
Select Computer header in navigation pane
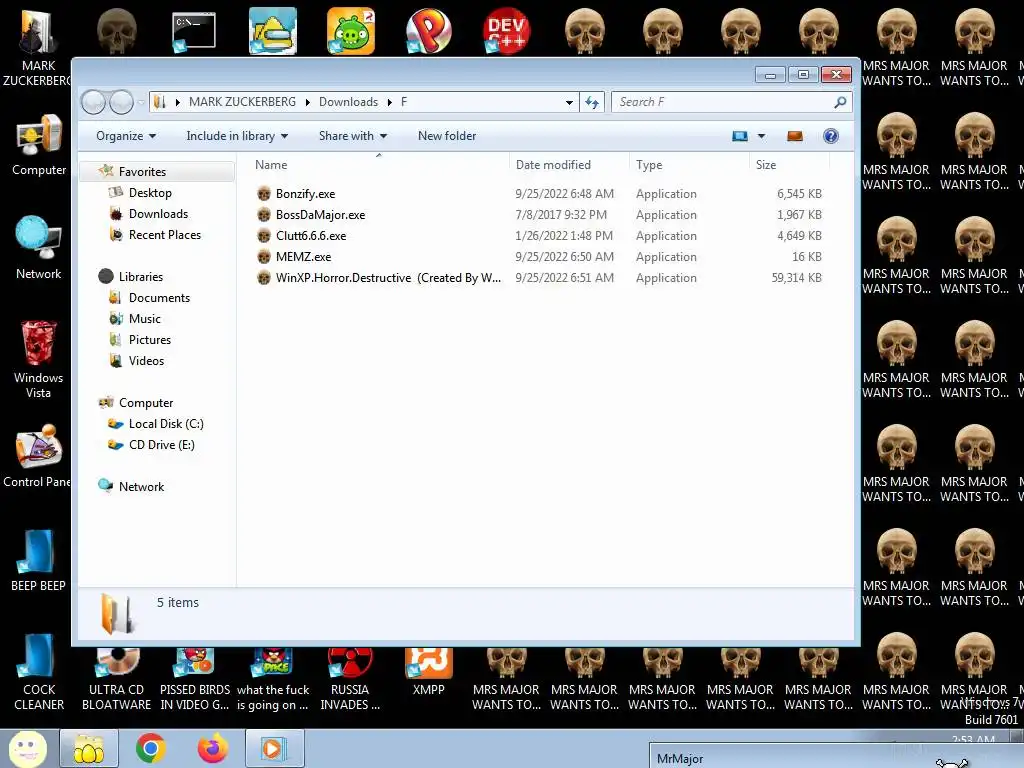pos(146,403)
